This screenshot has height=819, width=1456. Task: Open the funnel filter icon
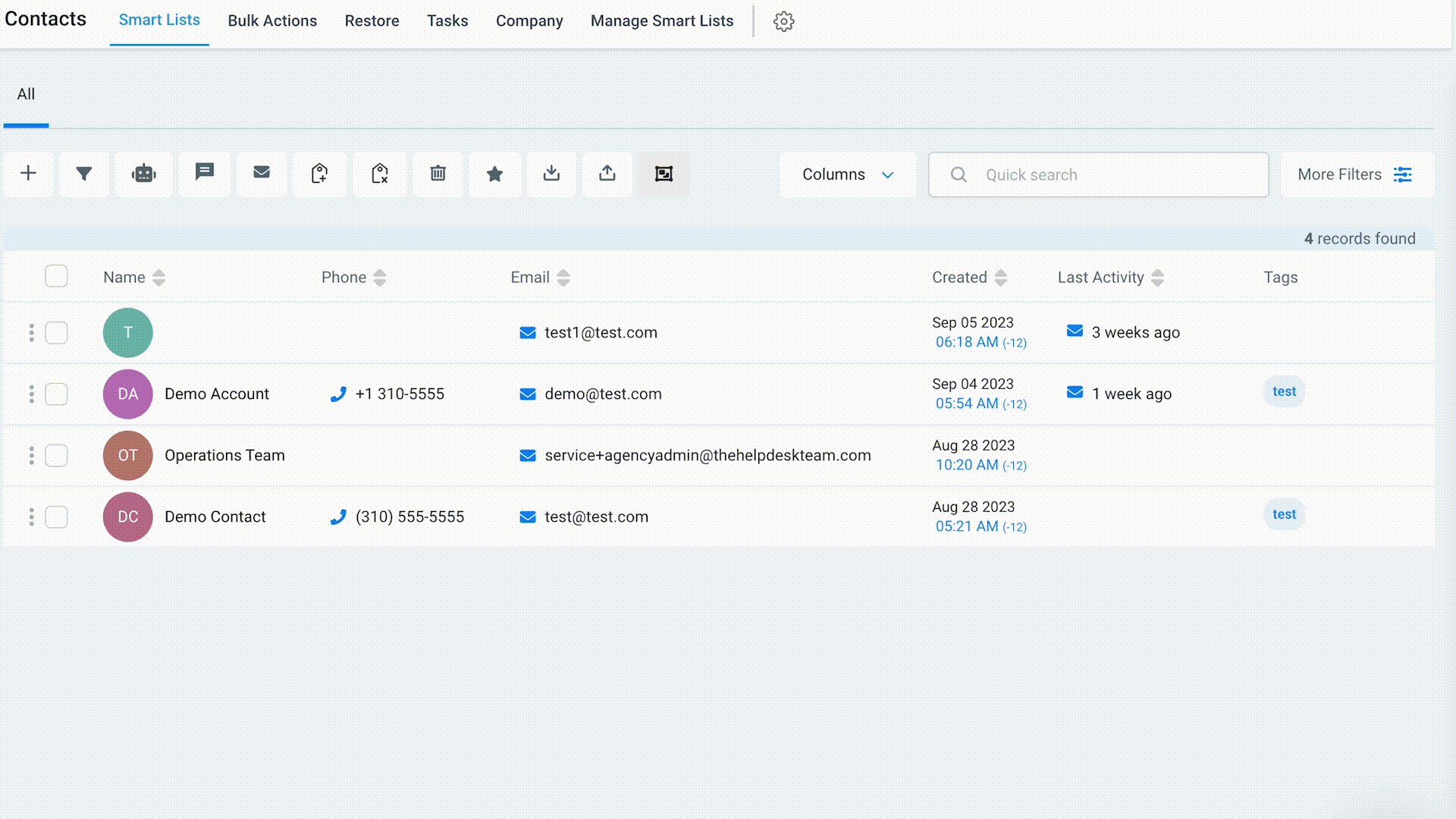coord(84,174)
